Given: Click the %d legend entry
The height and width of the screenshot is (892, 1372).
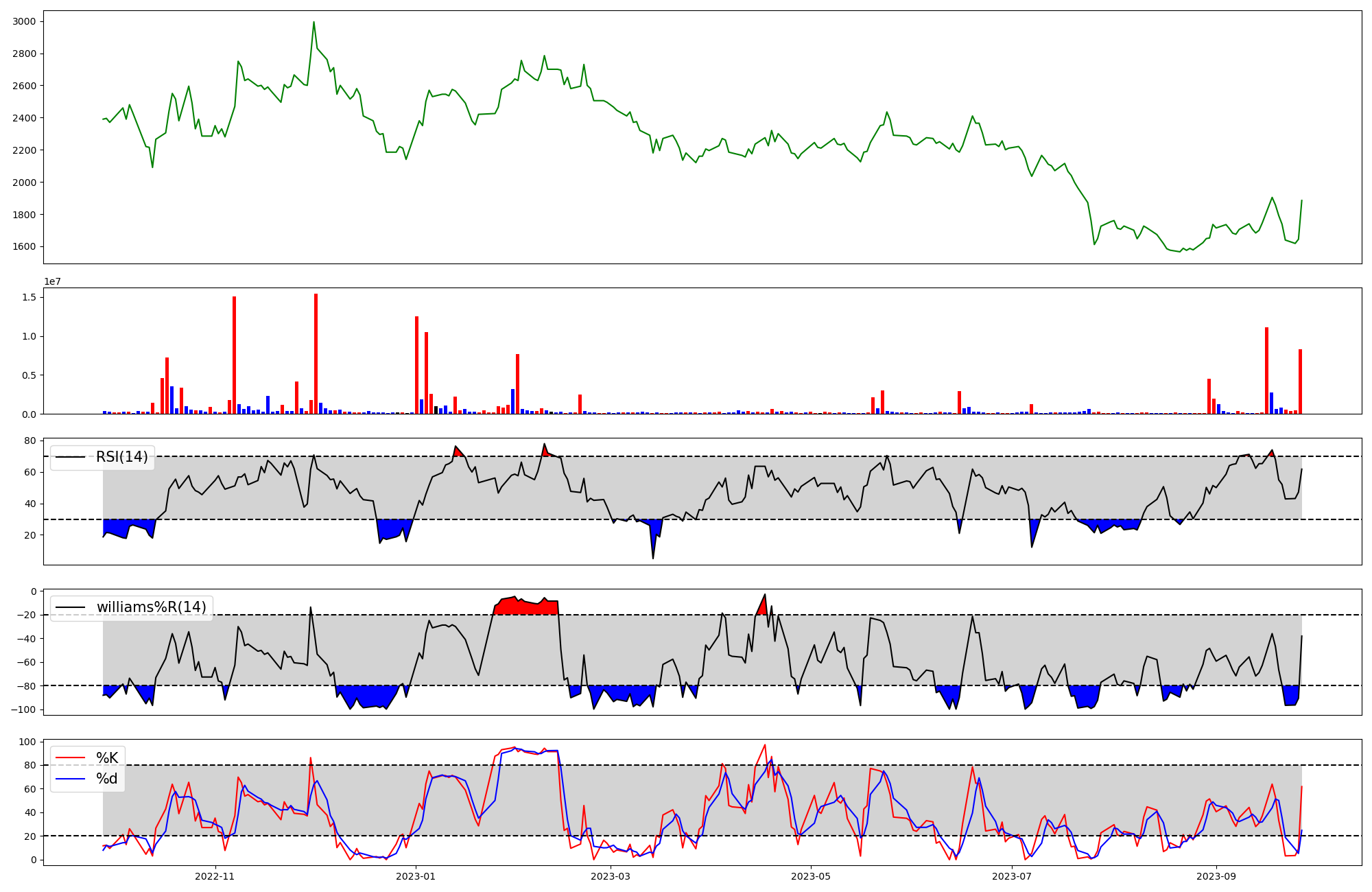Looking at the screenshot, I should tap(106, 779).
